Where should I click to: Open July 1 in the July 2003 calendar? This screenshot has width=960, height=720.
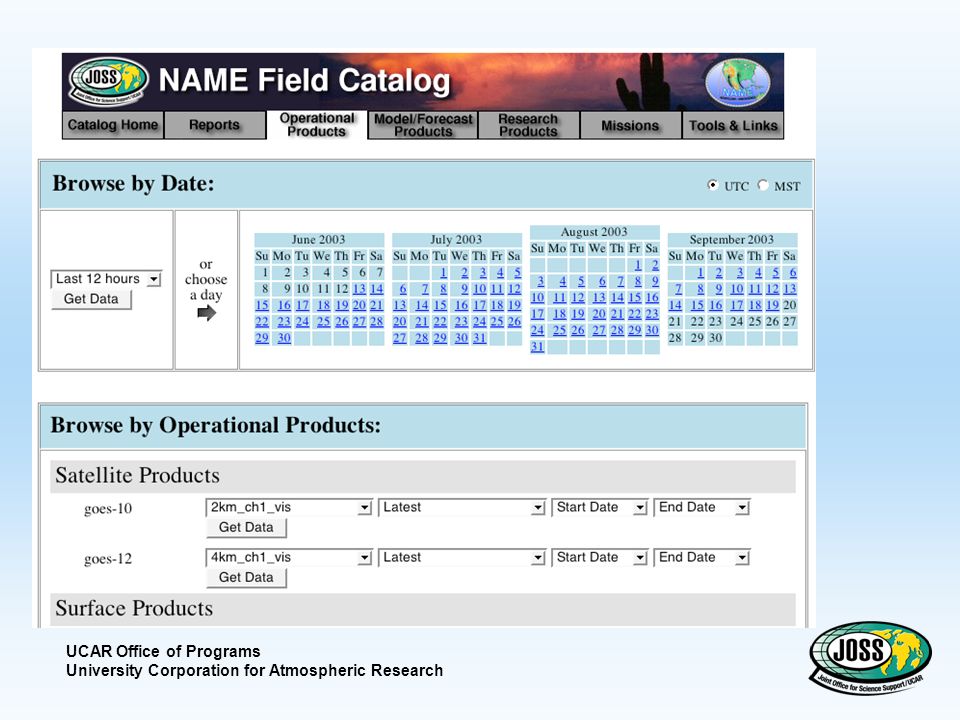(x=443, y=272)
